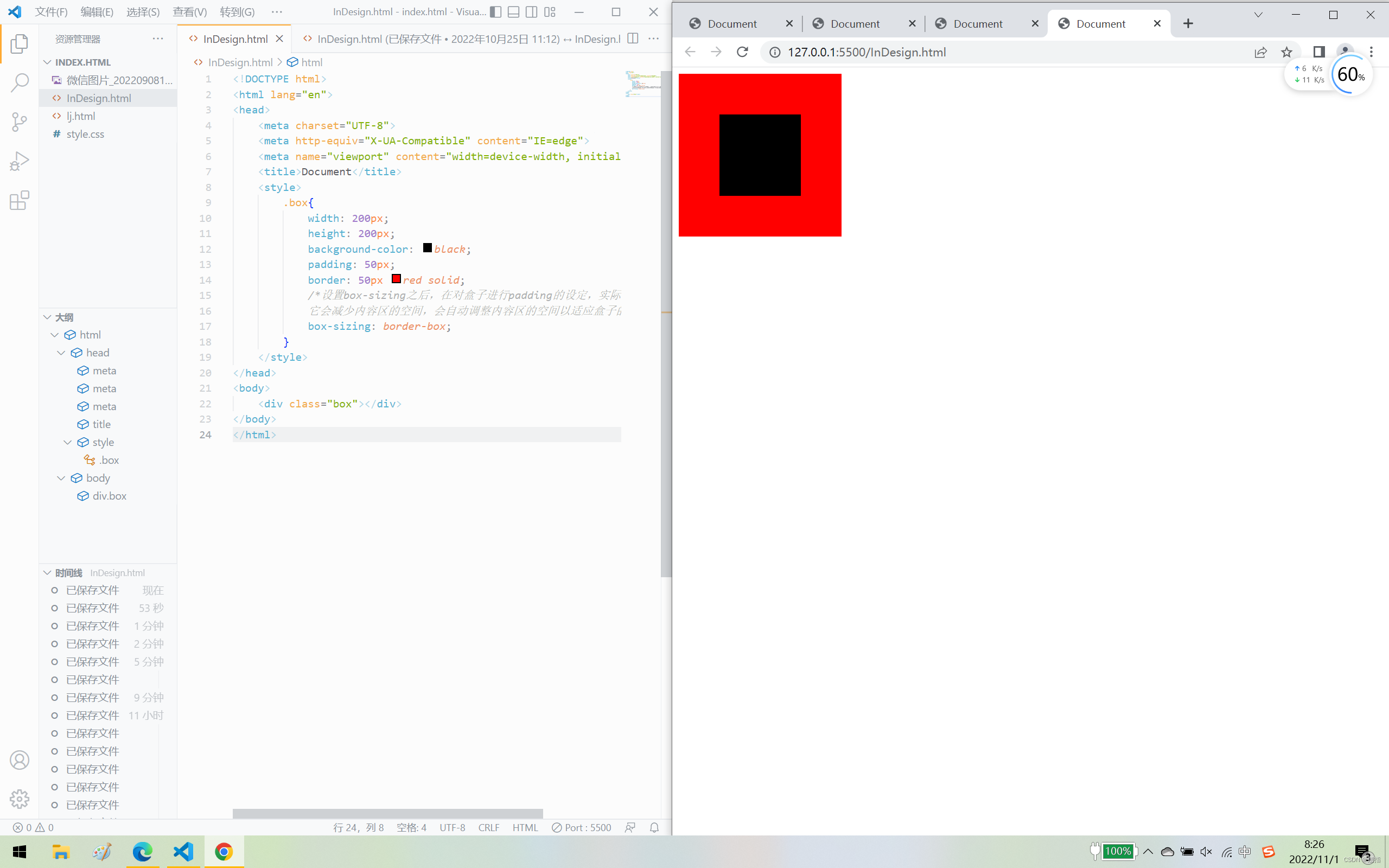Toggle the secondary side bar

coord(532,12)
